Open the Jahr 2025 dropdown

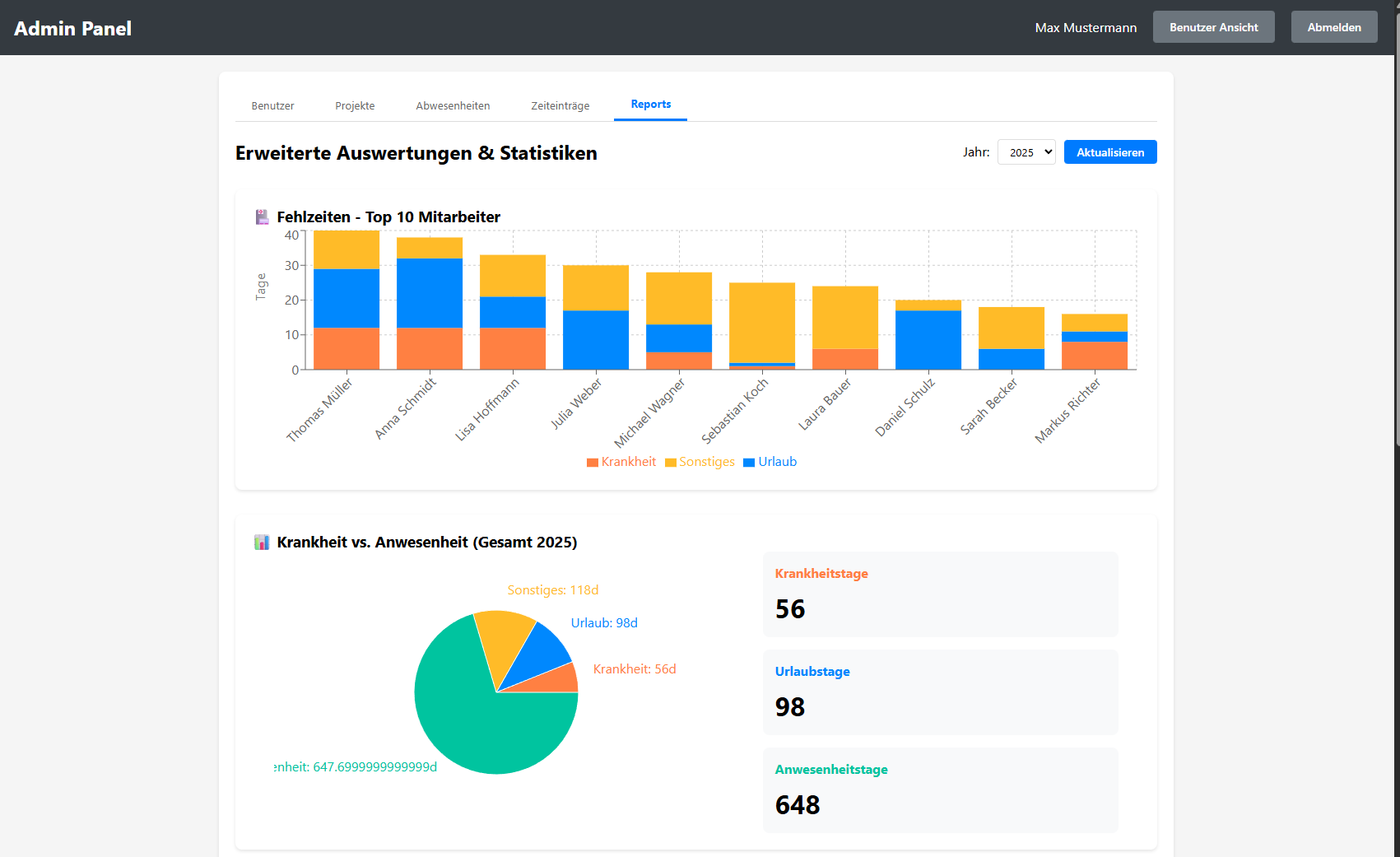(1026, 152)
